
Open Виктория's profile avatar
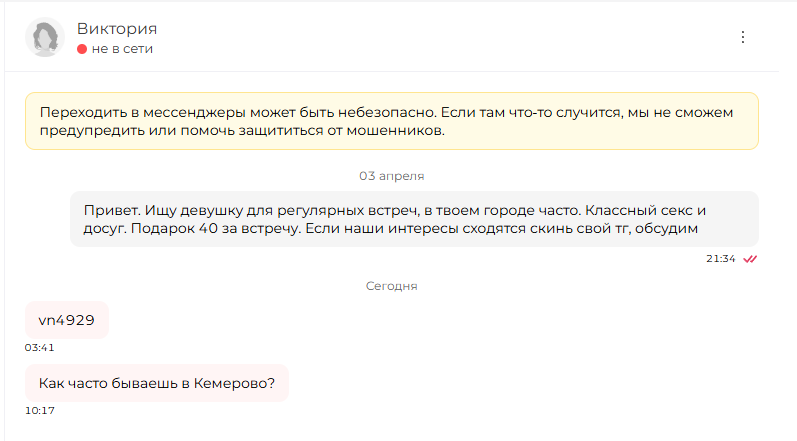coord(45,37)
